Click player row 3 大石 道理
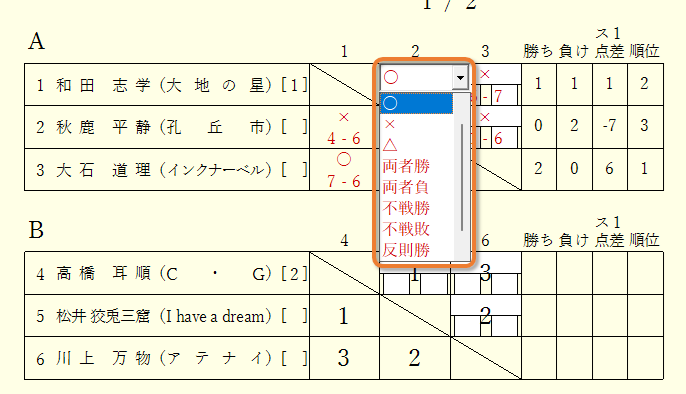The width and height of the screenshot is (686, 394). [167, 170]
